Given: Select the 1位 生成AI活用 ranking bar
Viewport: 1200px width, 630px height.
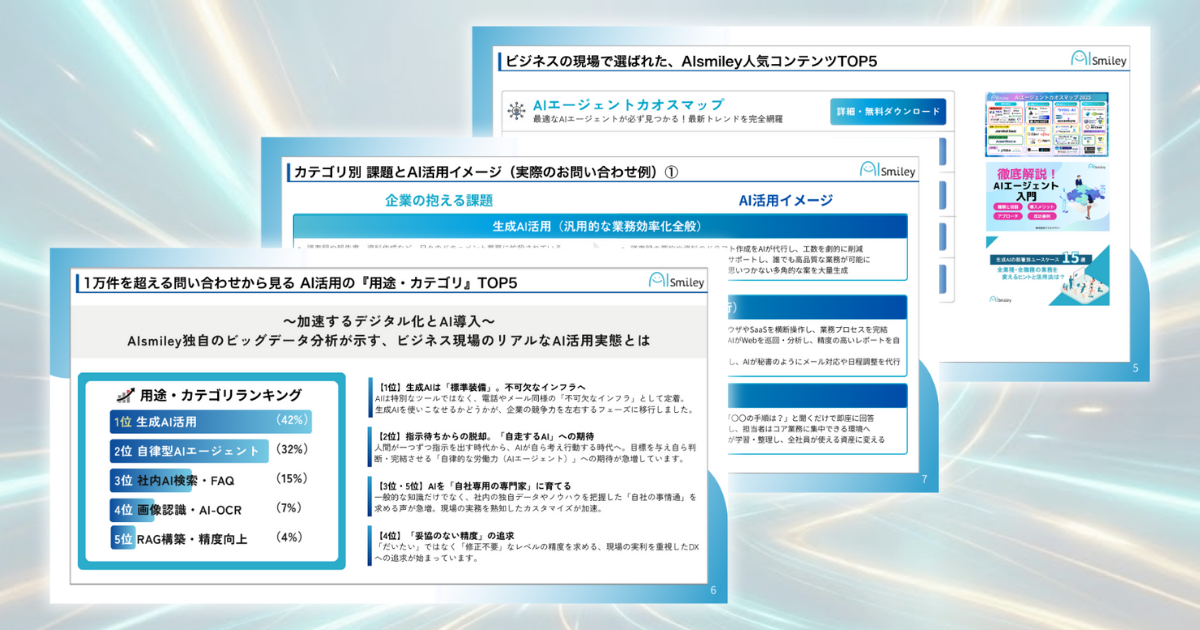Looking at the screenshot, I should 211,422.
